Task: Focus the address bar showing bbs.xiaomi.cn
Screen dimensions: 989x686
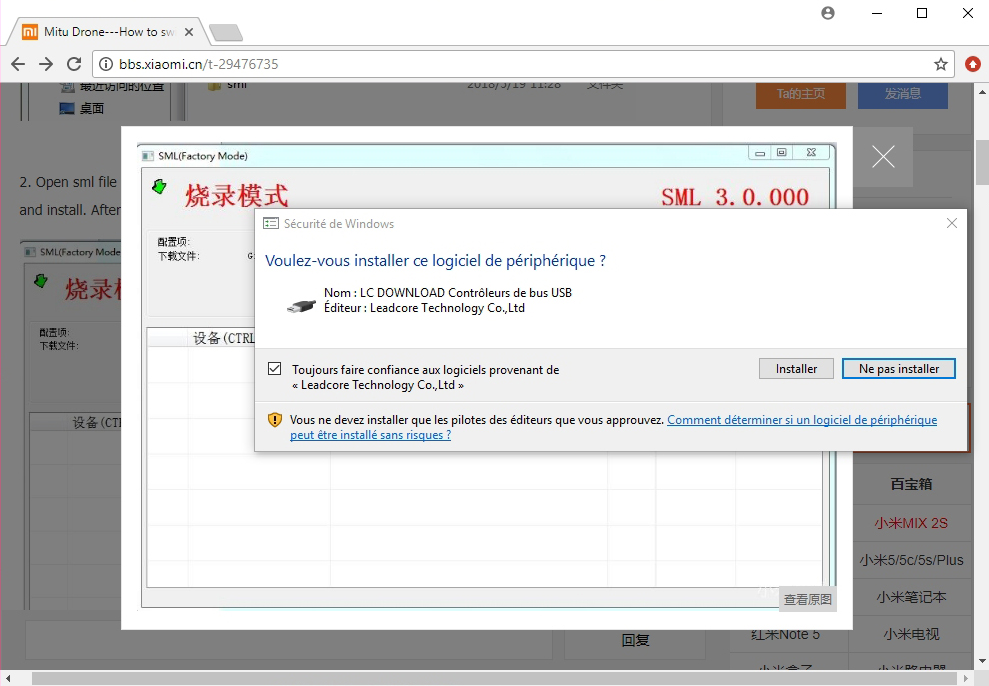Action: point(523,64)
